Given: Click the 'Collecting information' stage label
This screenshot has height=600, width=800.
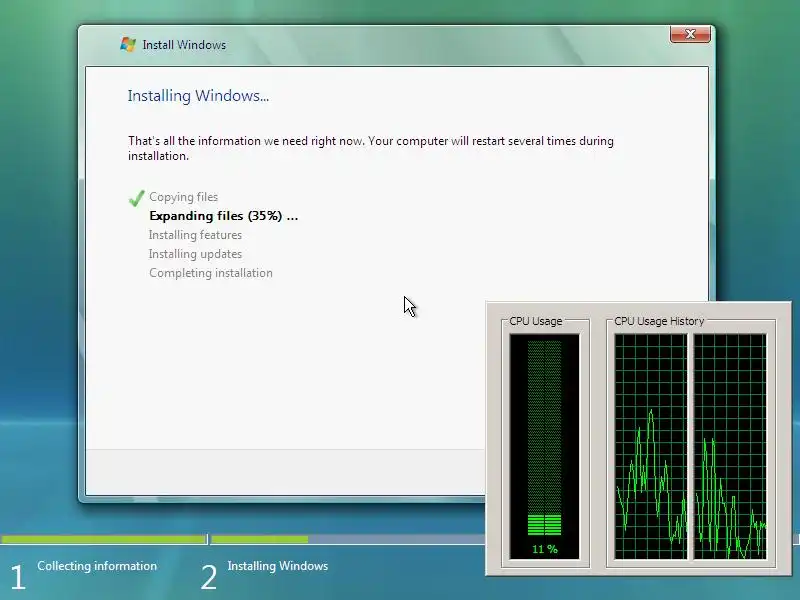Looking at the screenshot, I should [97, 566].
